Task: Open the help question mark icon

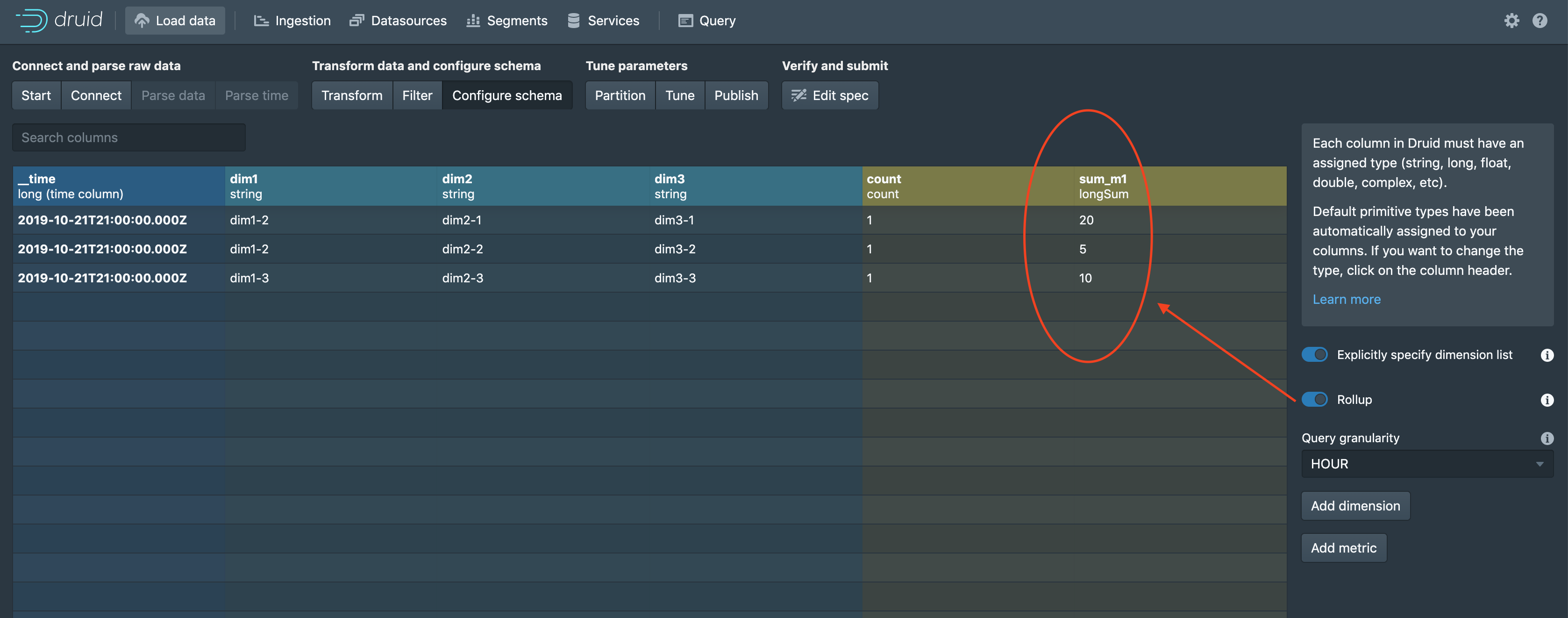Action: 1539,21
